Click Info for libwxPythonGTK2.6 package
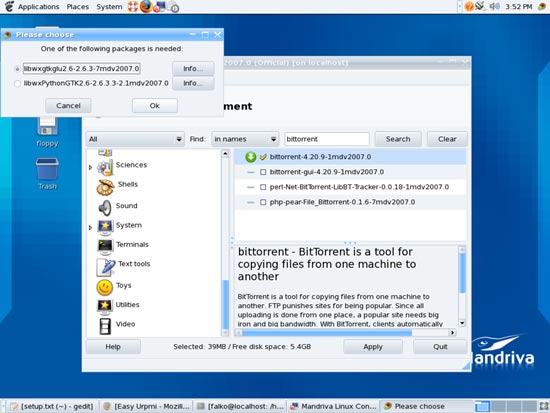The width and height of the screenshot is (550, 413). (193, 83)
